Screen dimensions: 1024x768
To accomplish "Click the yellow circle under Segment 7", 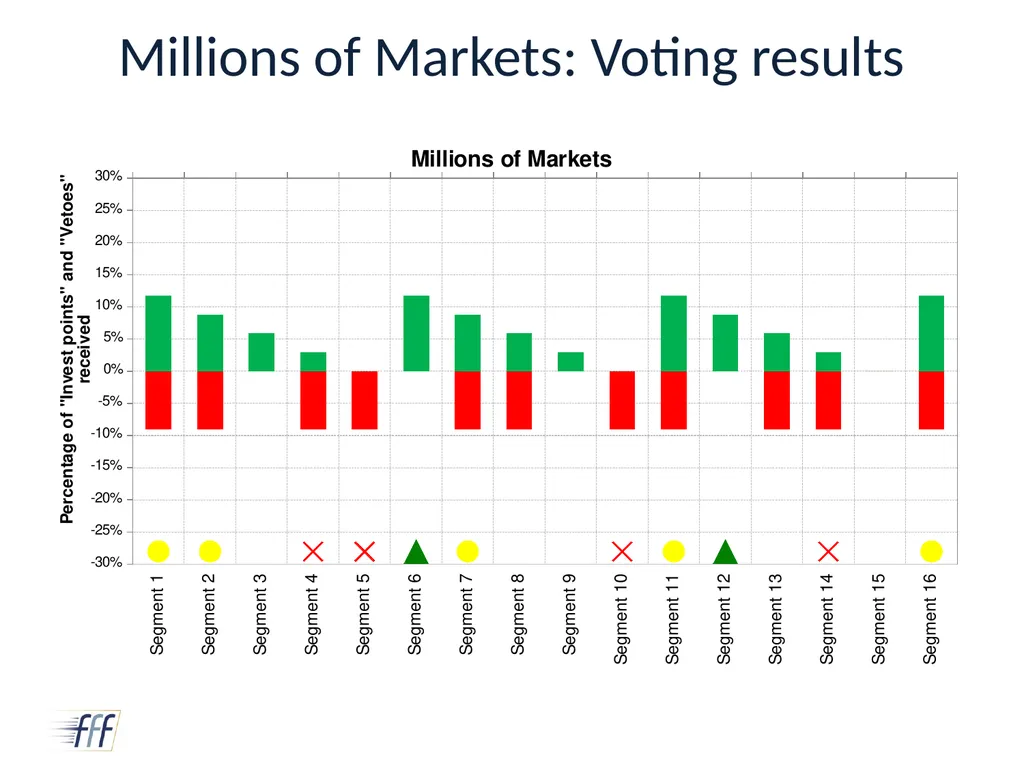I will click(468, 551).
